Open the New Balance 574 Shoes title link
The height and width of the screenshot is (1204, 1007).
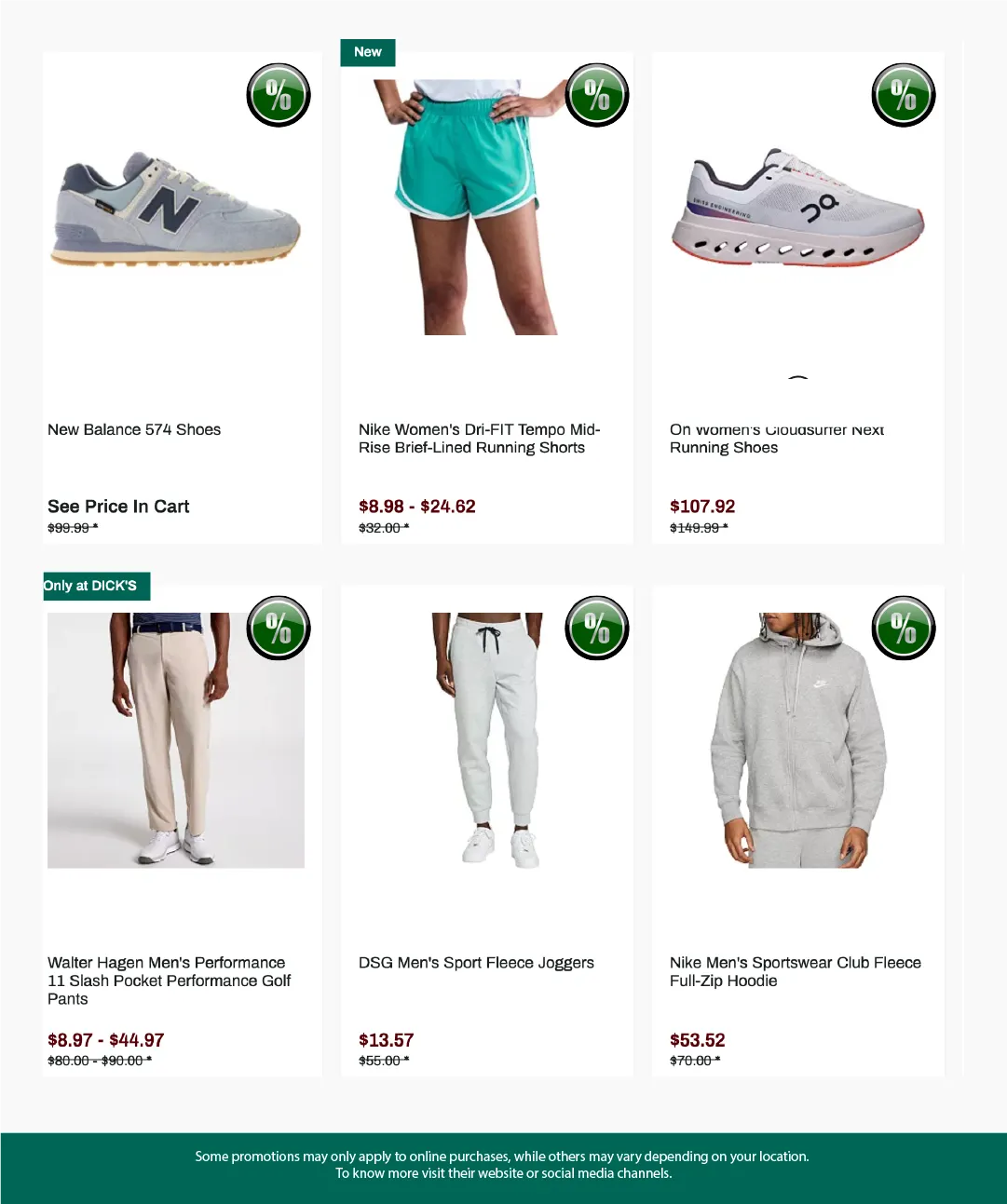[134, 429]
